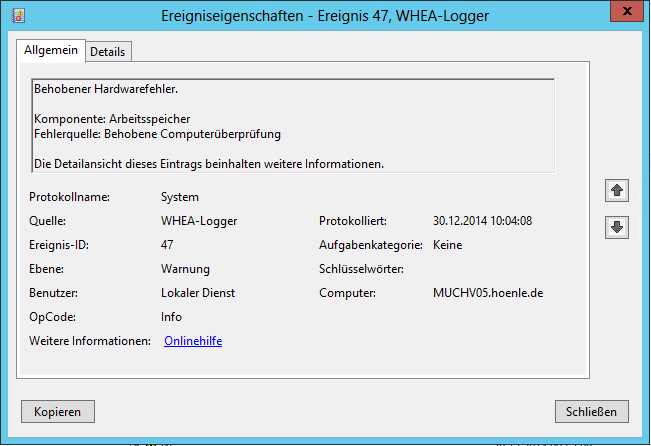Open the Onlinehilfe link
This screenshot has height=446, width=651.
pos(193,341)
